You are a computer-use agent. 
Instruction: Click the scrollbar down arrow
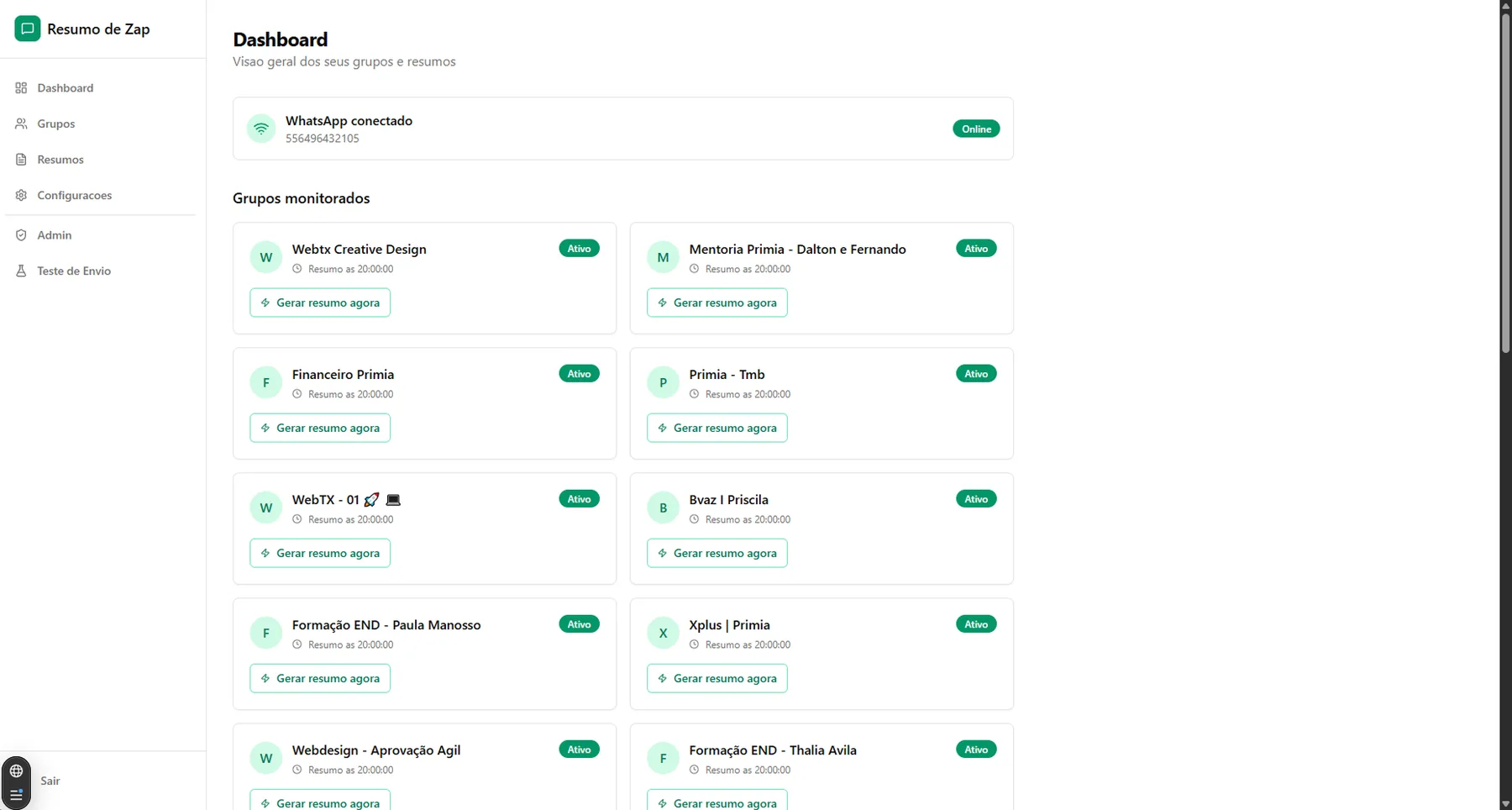click(1505, 804)
